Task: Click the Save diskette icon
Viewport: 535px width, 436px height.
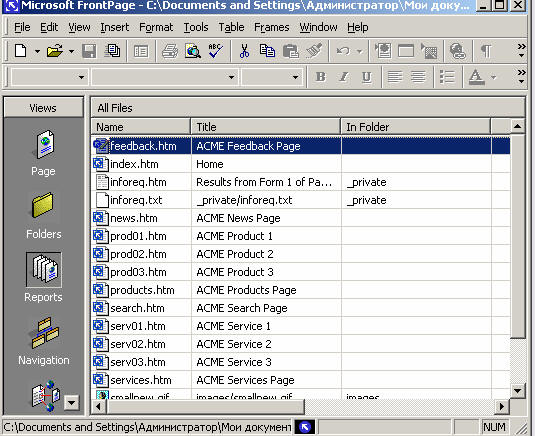Action: 89,52
